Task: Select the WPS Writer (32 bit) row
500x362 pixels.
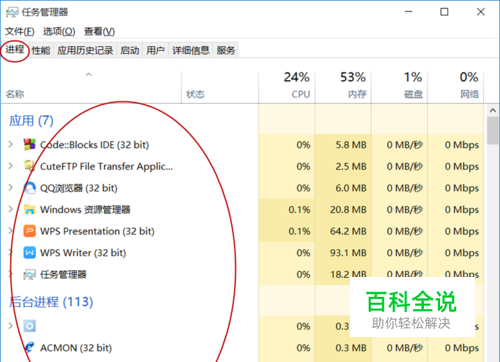Action: tap(243, 253)
